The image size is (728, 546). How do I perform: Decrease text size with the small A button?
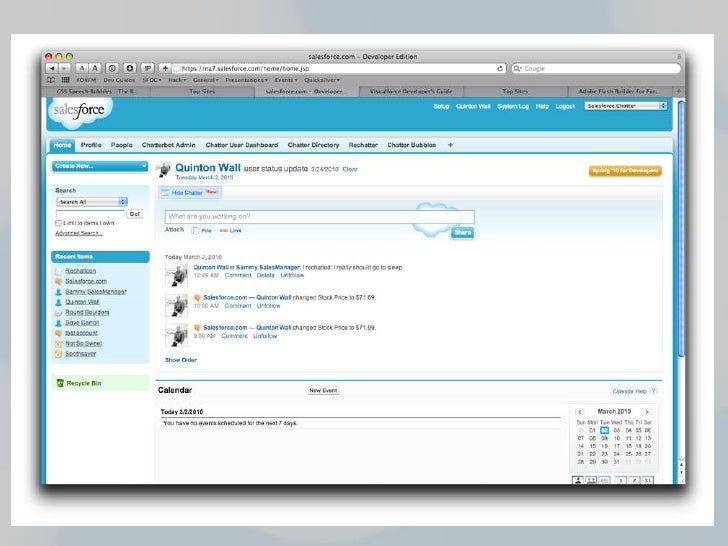point(82,68)
